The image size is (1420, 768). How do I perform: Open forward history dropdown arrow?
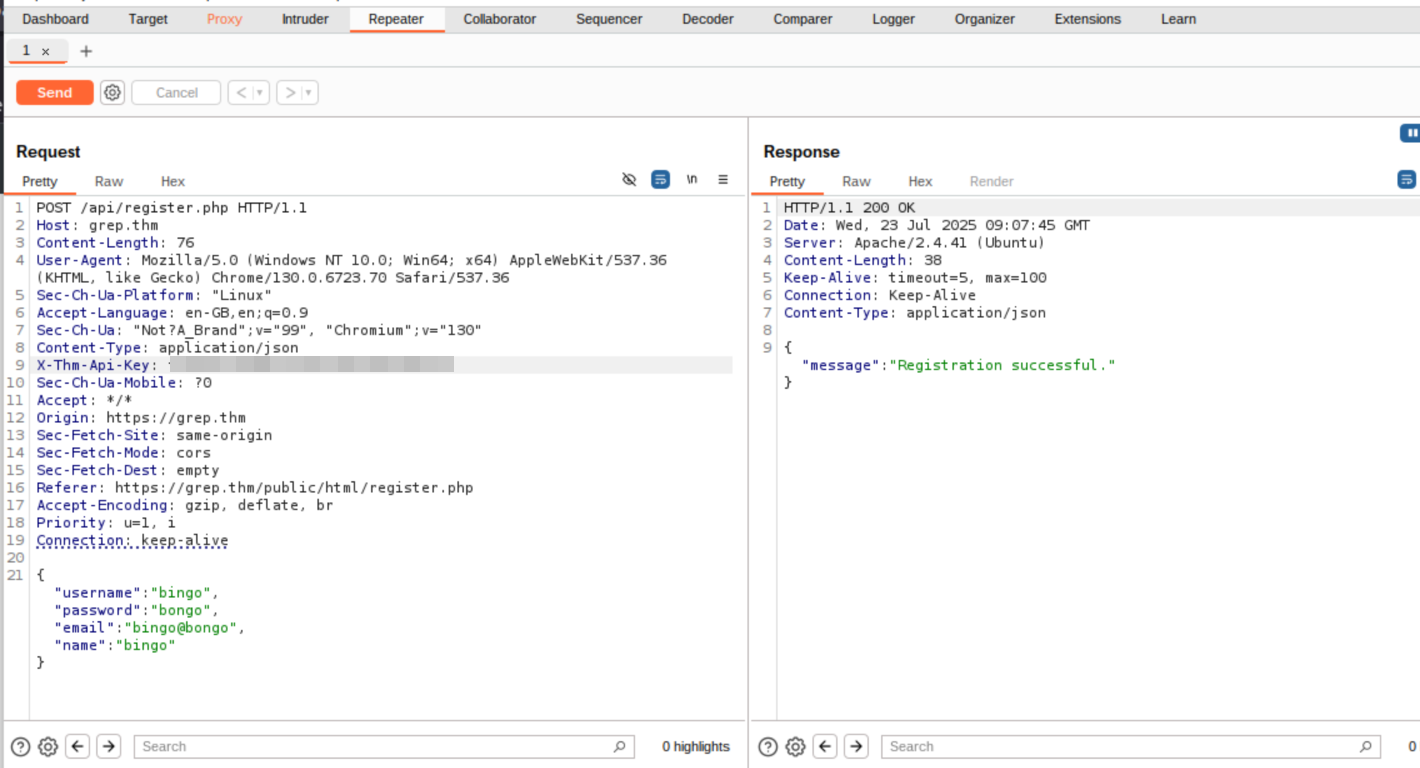click(309, 93)
